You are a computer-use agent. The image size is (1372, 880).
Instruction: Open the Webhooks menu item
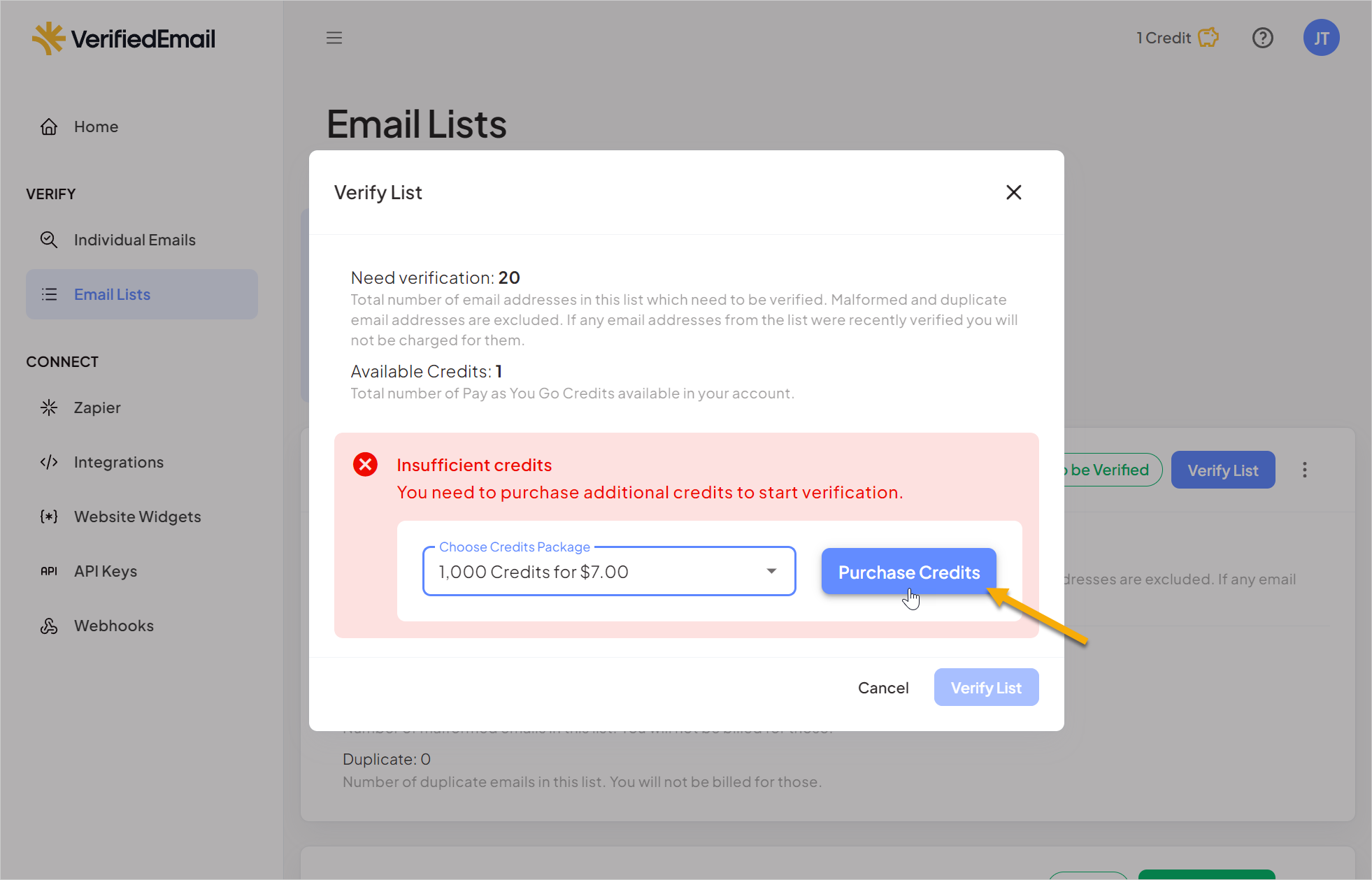114,625
